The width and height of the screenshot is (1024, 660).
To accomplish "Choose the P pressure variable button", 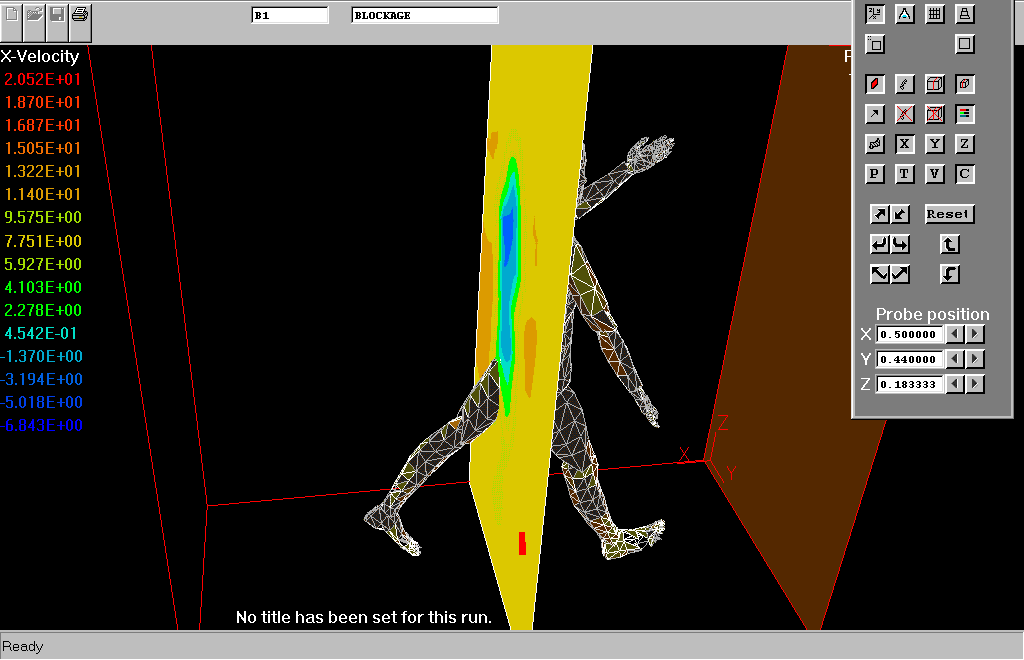I will tap(875, 174).
